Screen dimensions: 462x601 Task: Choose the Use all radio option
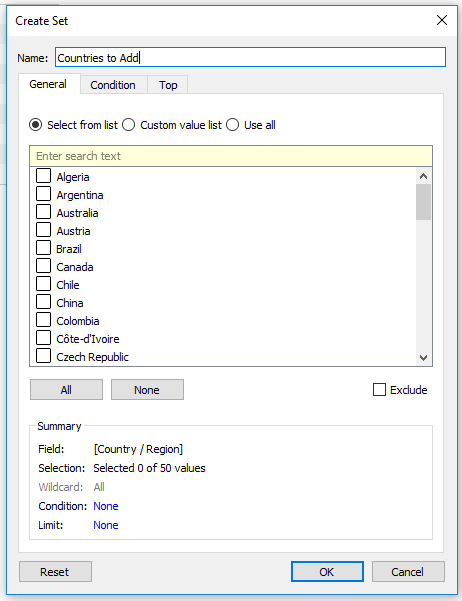click(232, 125)
